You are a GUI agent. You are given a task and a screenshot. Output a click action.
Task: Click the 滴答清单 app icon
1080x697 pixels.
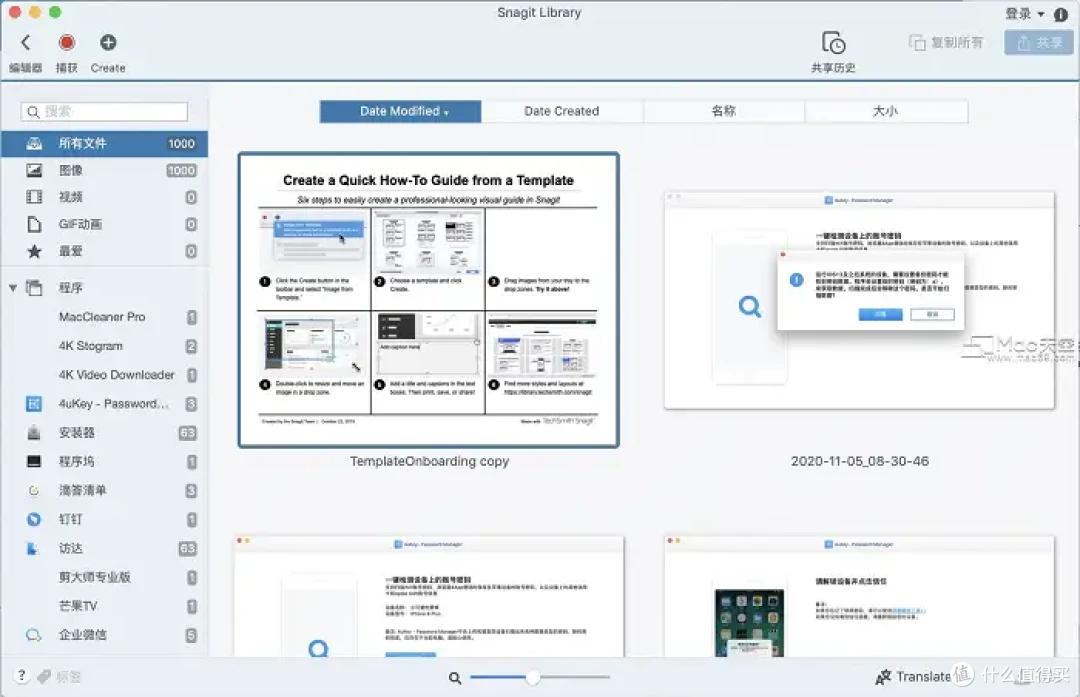click(34, 490)
